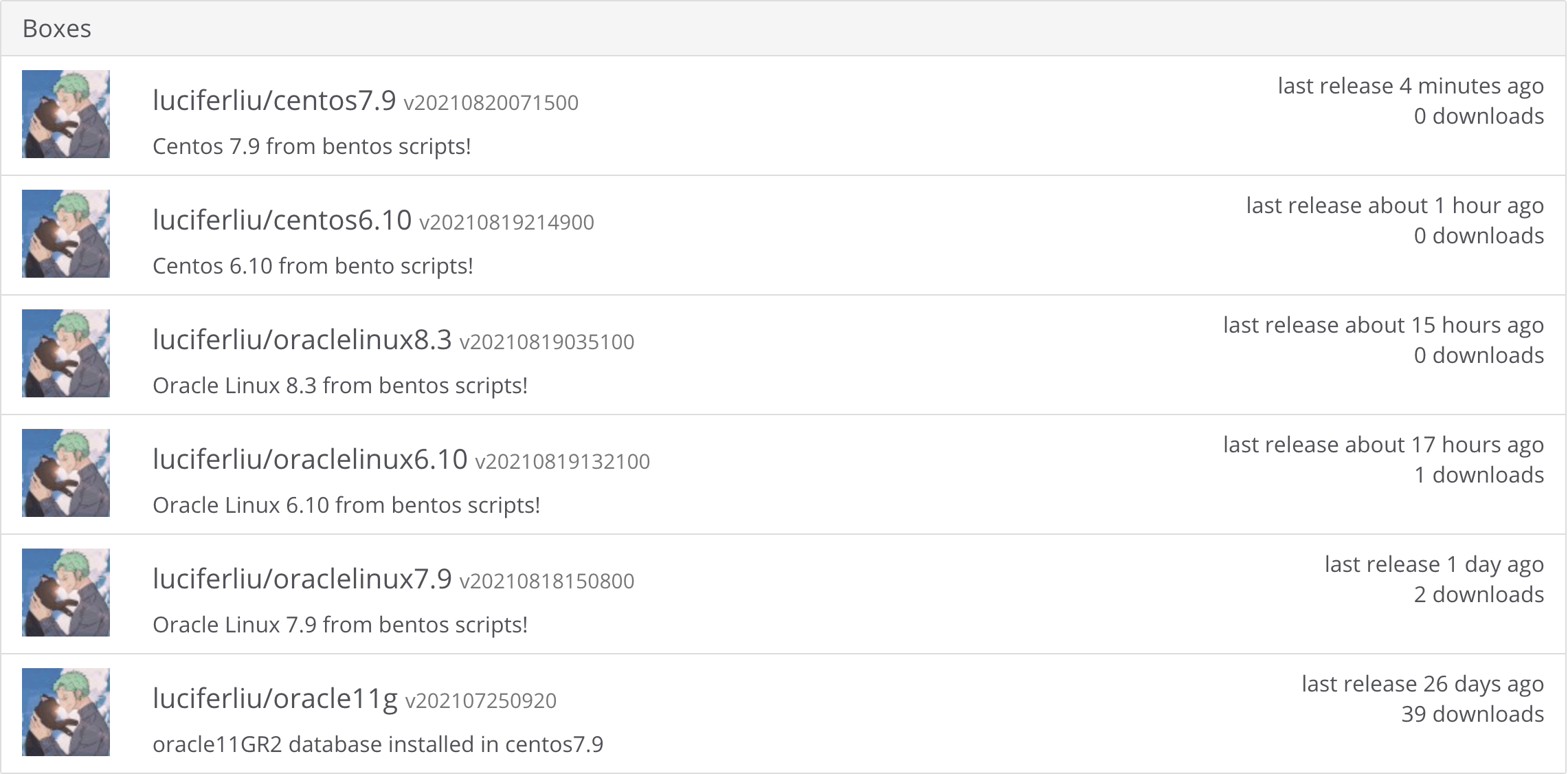The image size is (1568, 774).
Task: Click the avatar thumbnail beside luciferliu/oracle11g
Action: point(66,712)
